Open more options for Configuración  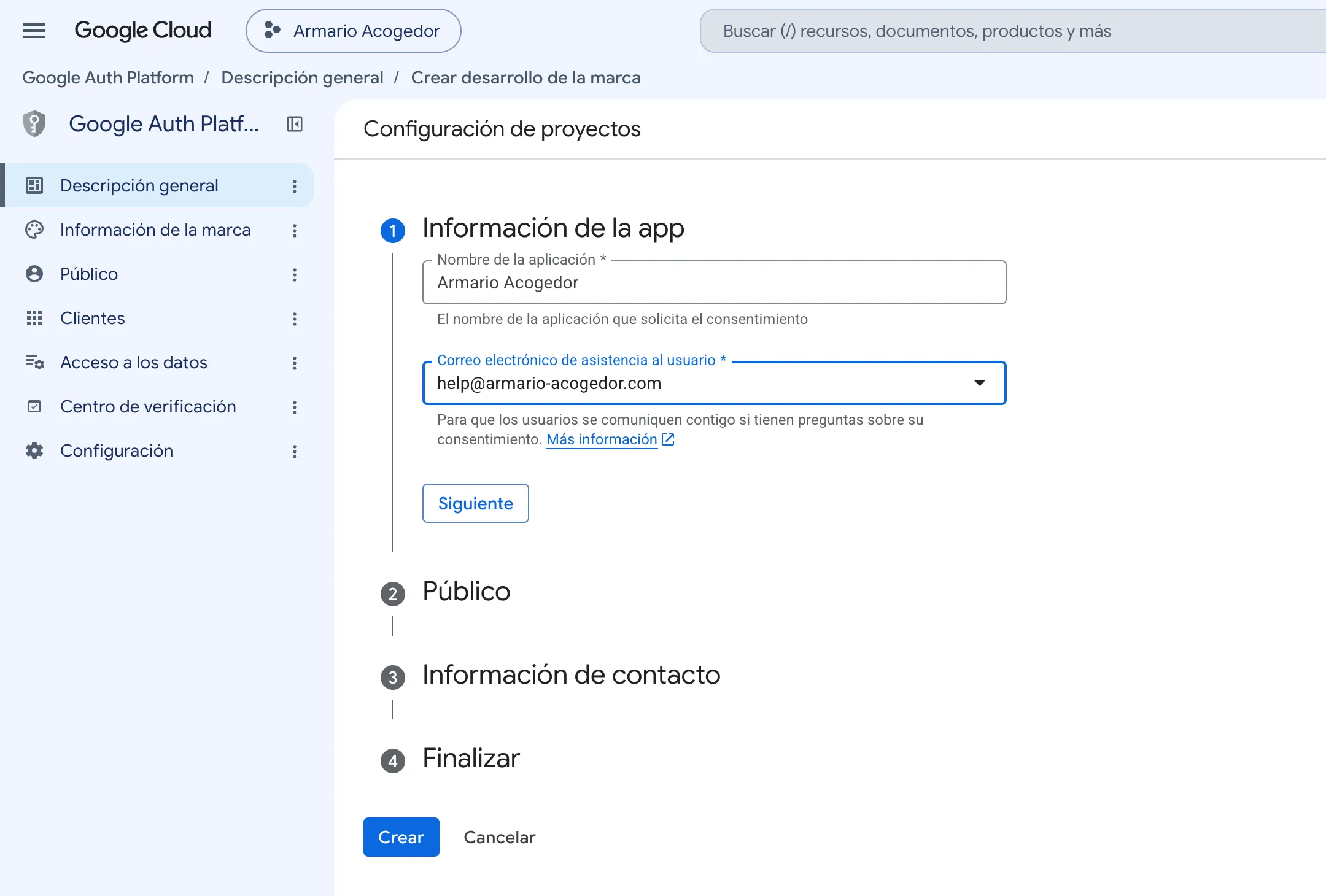pyautogui.click(x=295, y=451)
